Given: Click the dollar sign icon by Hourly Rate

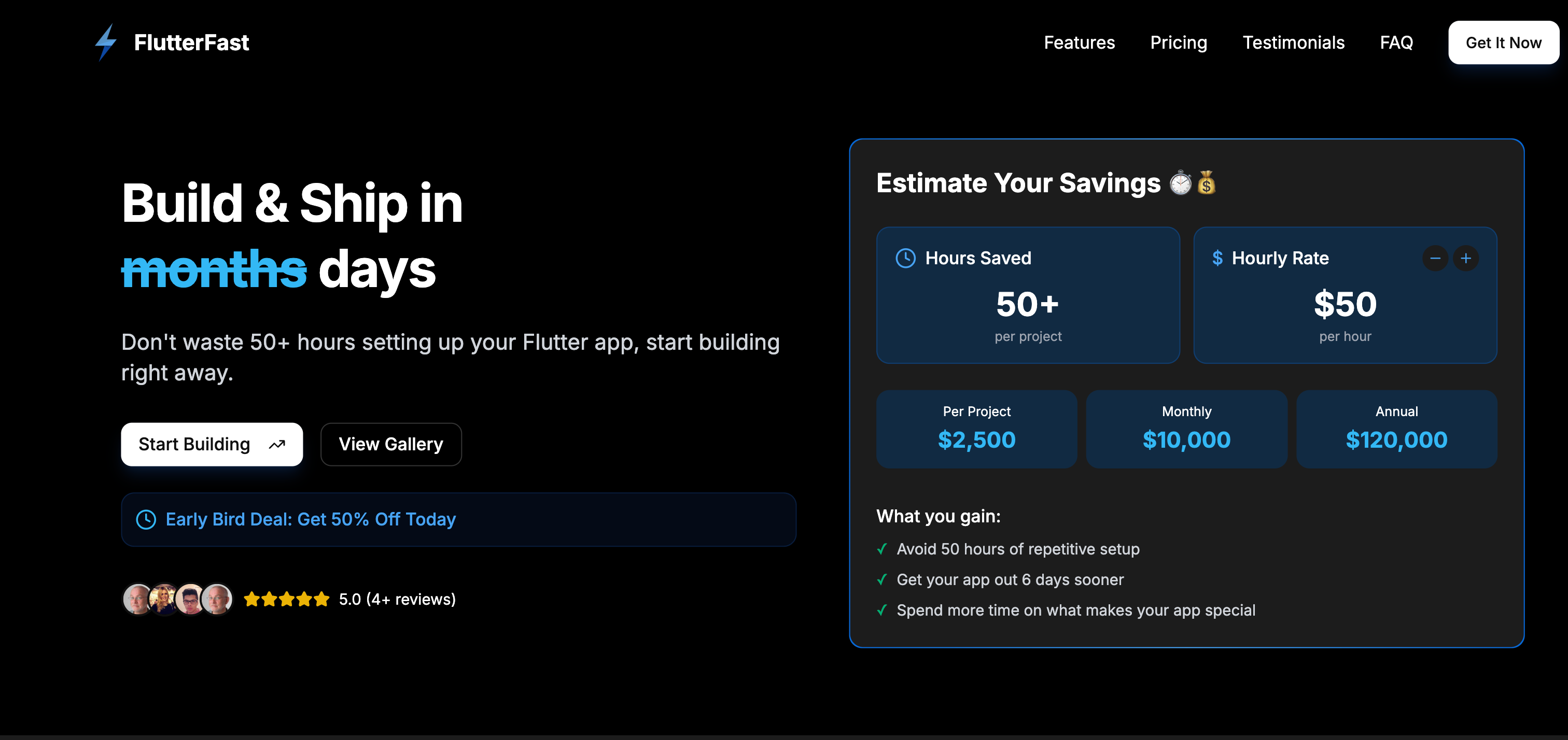Looking at the screenshot, I should coord(1217,258).
